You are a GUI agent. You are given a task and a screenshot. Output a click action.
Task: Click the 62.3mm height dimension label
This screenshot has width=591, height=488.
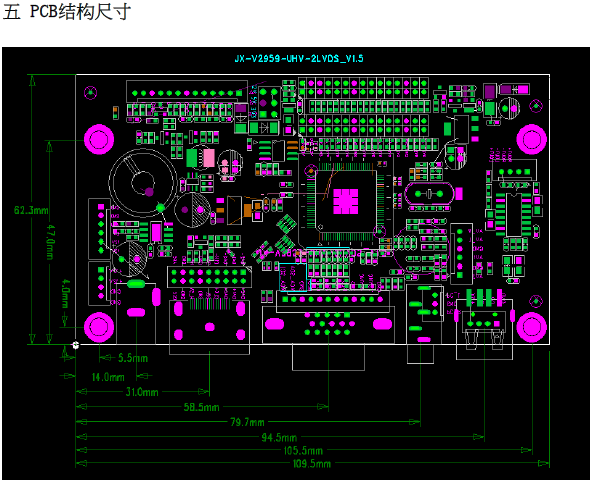coord(31,210)
